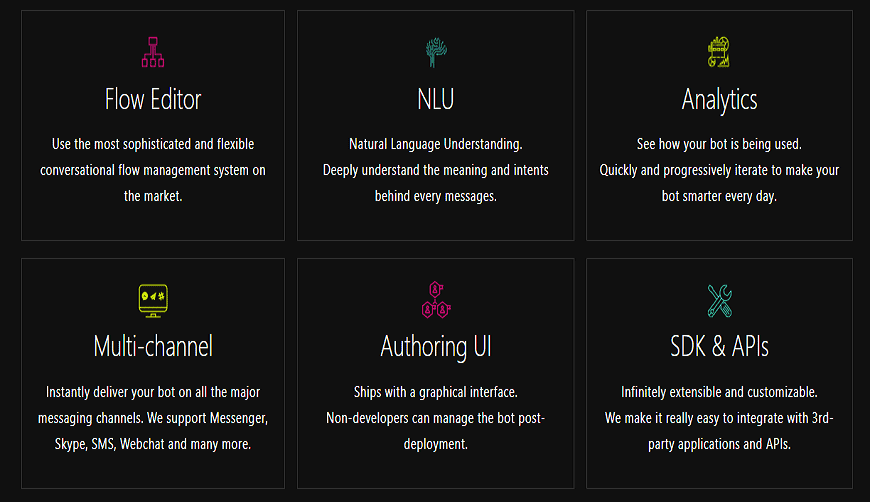Click the Flow Editor description about conversational flow

tap(153, 170)
